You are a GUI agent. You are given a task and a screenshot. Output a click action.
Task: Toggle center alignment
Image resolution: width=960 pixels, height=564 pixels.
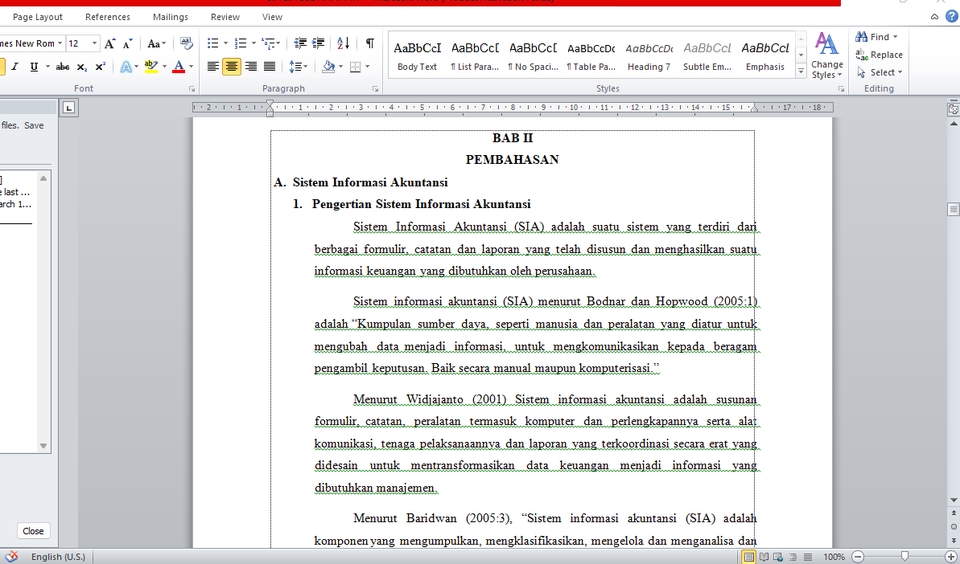(x=231, y=67)
